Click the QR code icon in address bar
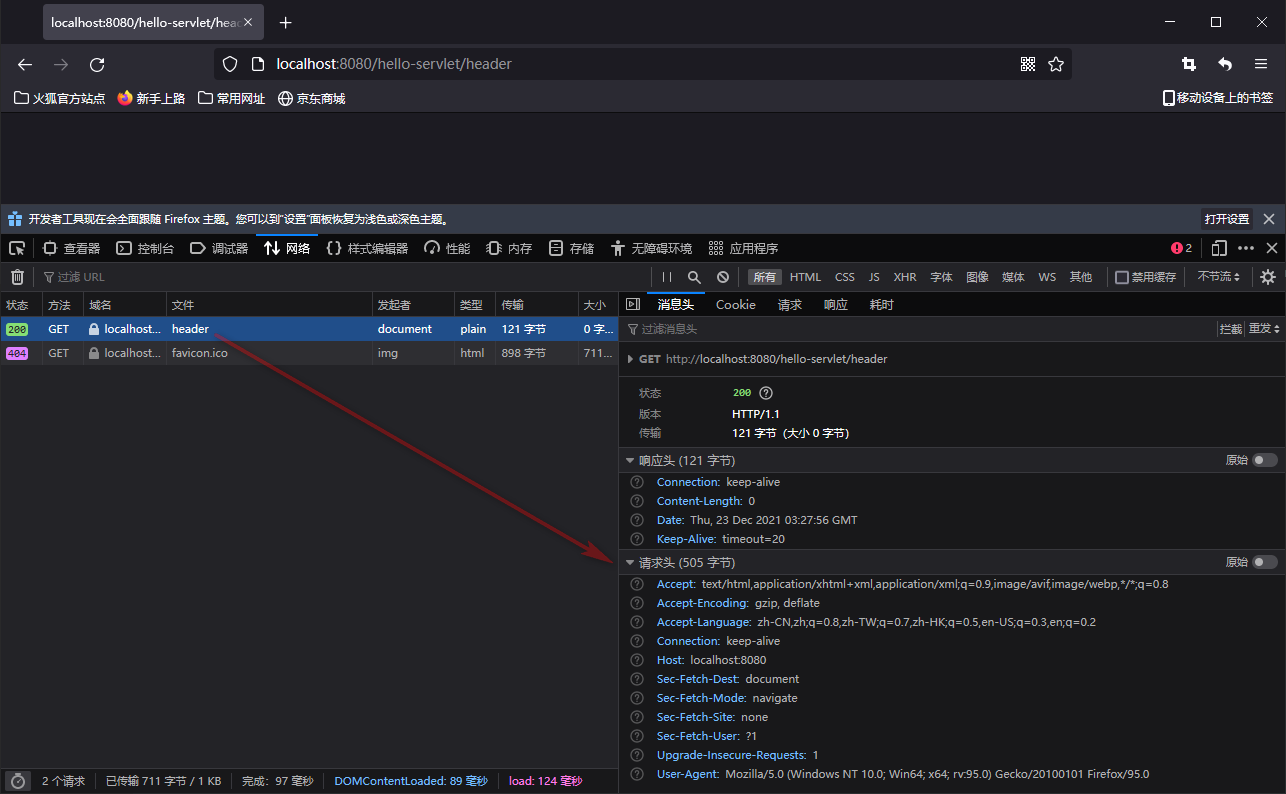Image resolution: width=1286 pixels, height=794 pixels. click(x=1027, y=64)
